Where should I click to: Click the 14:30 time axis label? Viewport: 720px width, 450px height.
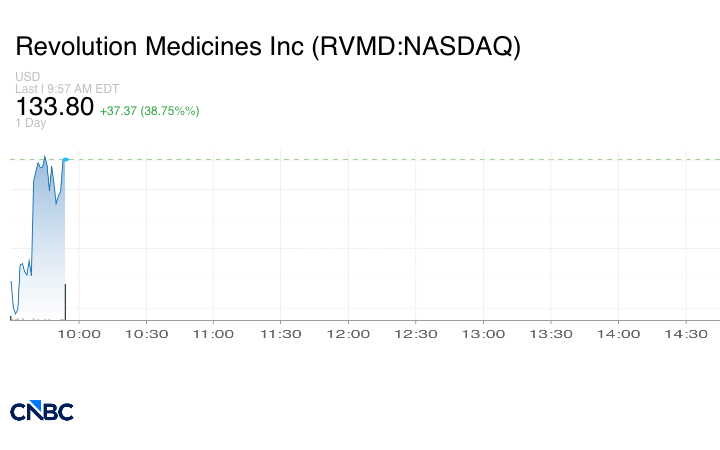coord(686,334)
